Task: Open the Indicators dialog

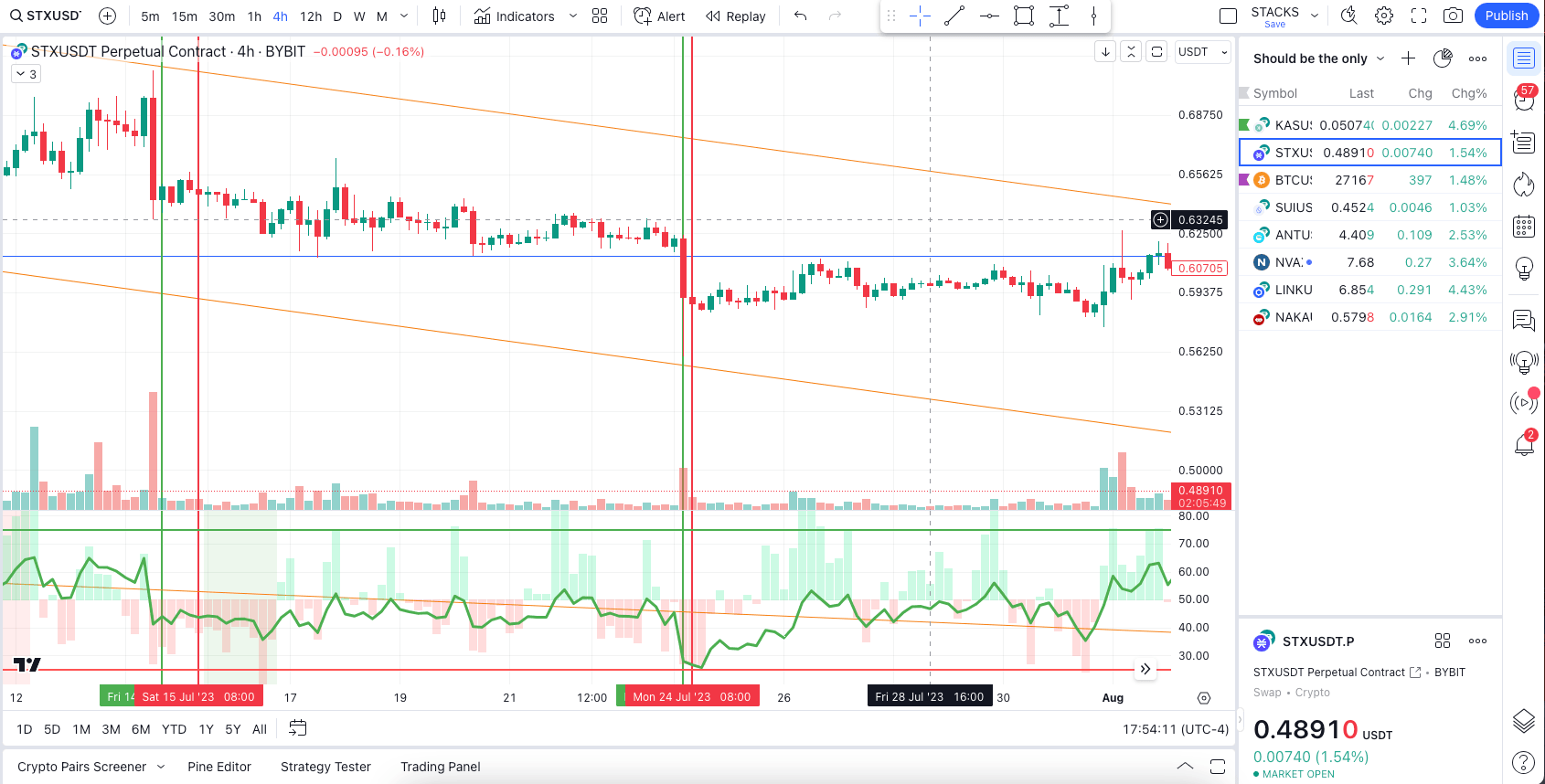Action: tap(515, 16)
